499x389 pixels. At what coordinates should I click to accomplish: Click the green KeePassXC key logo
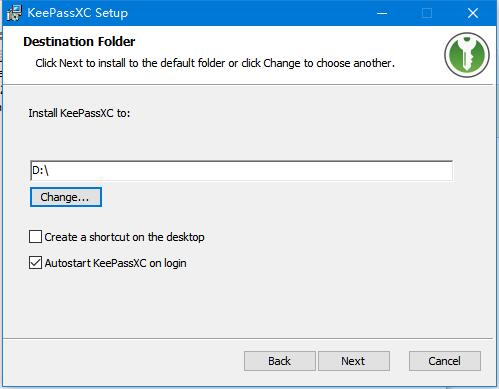coord(467,55)
